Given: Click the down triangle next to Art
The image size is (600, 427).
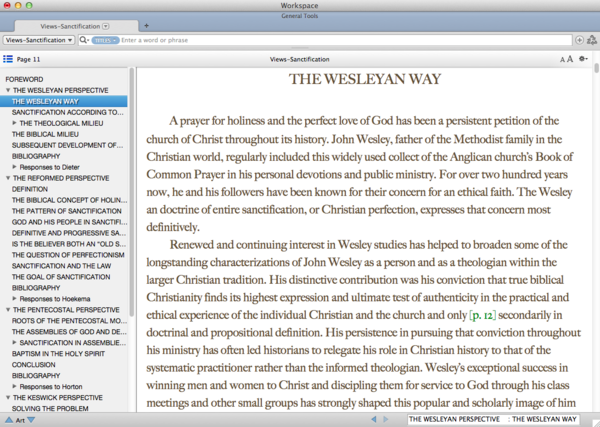Looking at the screenshot, I should coord(31,420).
